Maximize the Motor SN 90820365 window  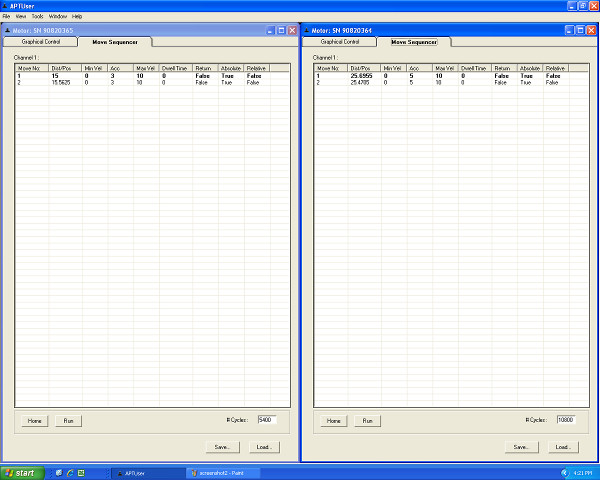click(281, 31)
